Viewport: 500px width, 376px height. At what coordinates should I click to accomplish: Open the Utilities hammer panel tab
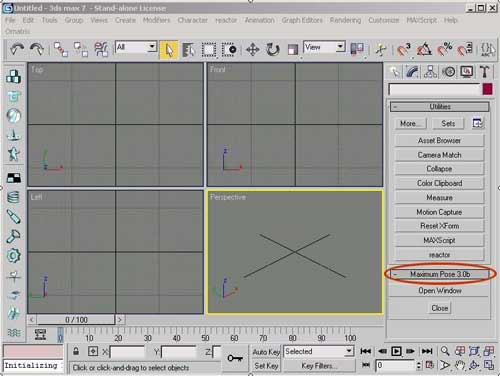pyautogui.click(x=484, y=72)
